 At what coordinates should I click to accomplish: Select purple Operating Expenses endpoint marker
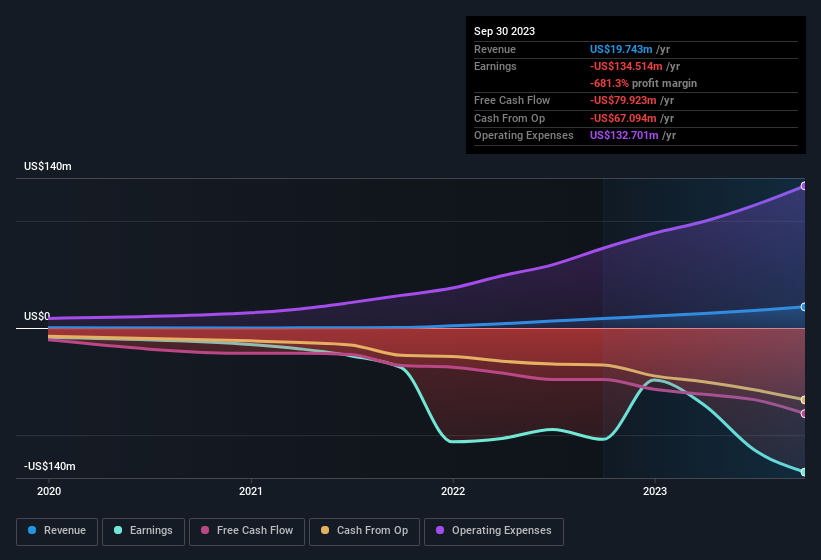804,186
